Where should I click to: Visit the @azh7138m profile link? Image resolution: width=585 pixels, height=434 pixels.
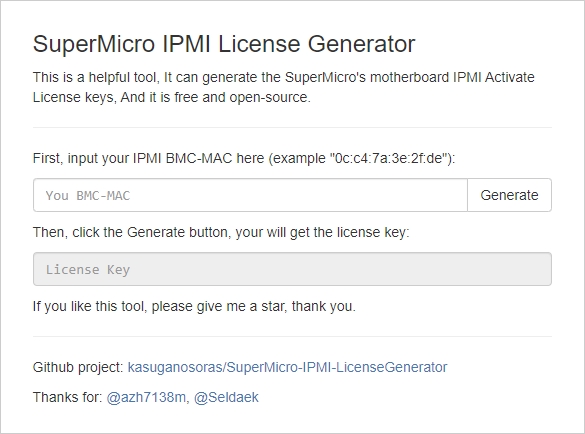(x=146, y=397)
